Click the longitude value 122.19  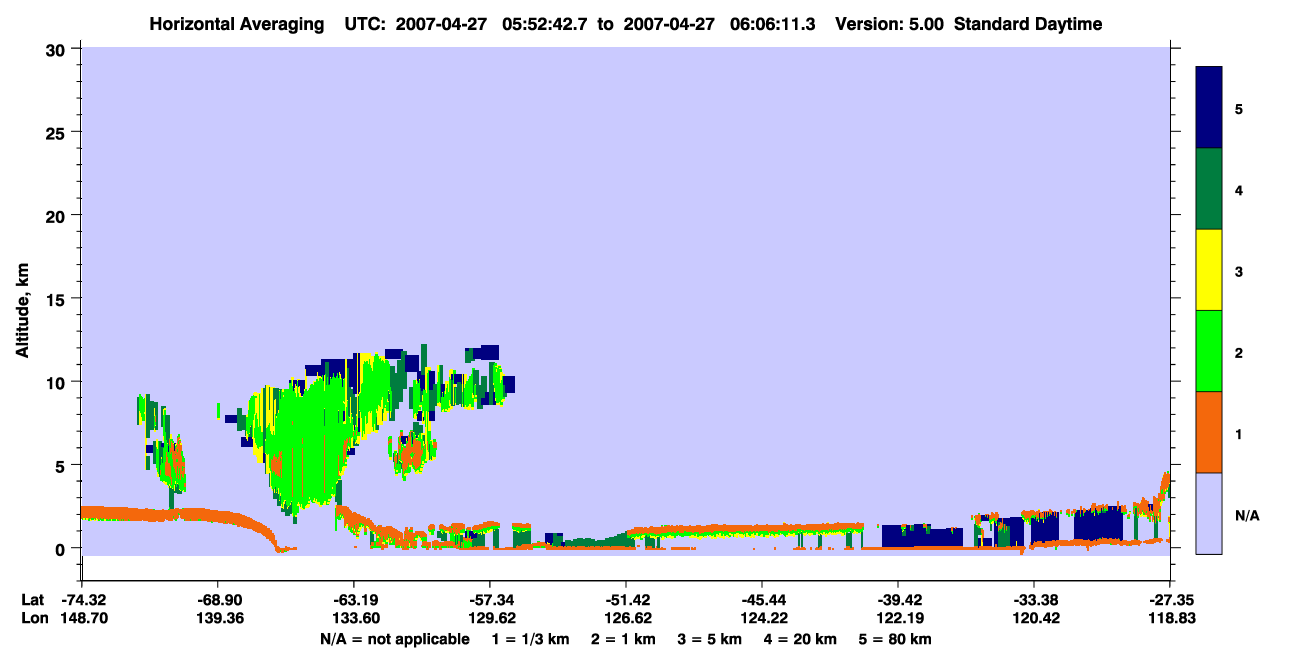[898, 618]
